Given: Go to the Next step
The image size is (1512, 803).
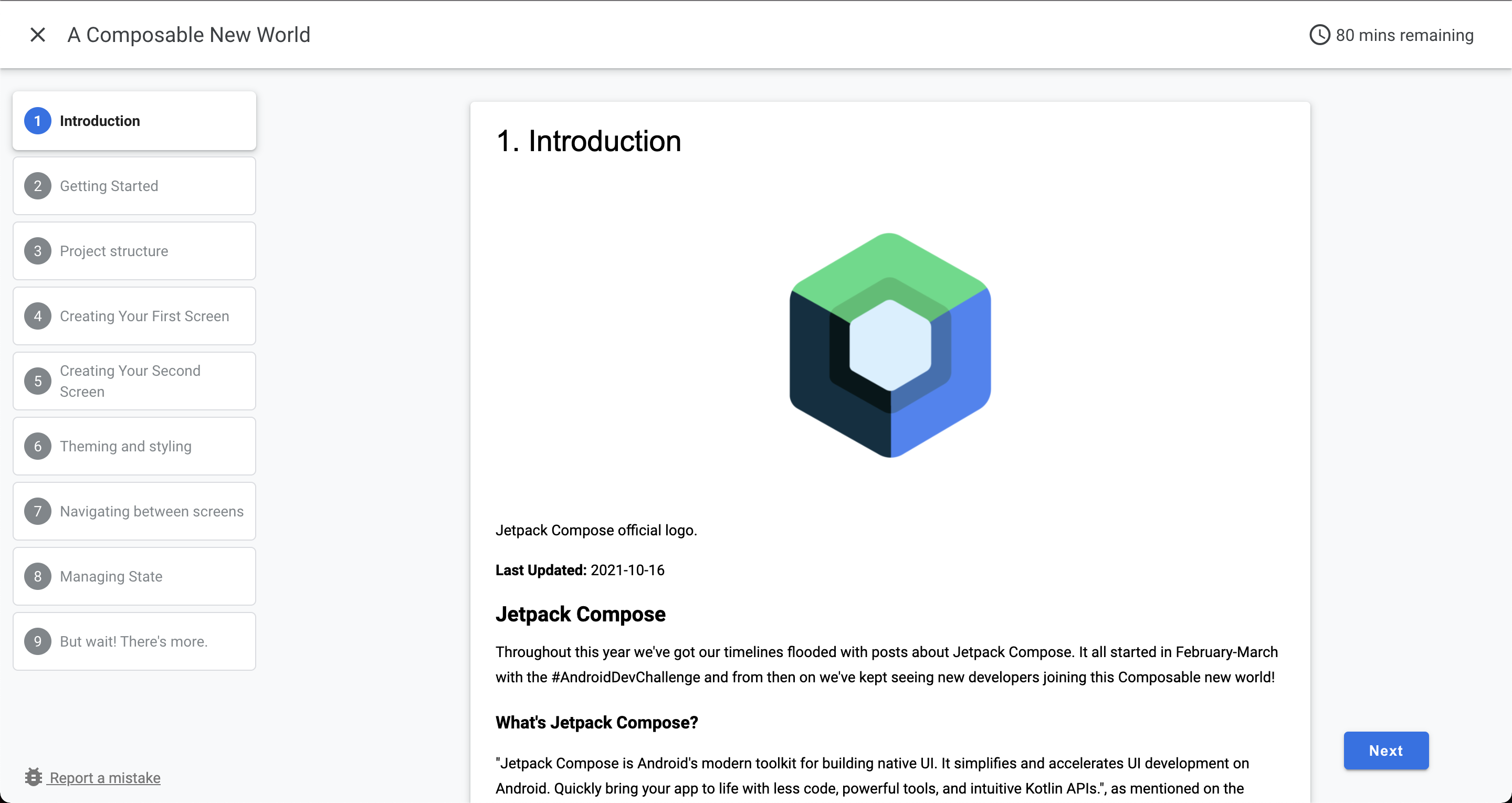Looking at the screenshot, I should (x=1386, y=750).
